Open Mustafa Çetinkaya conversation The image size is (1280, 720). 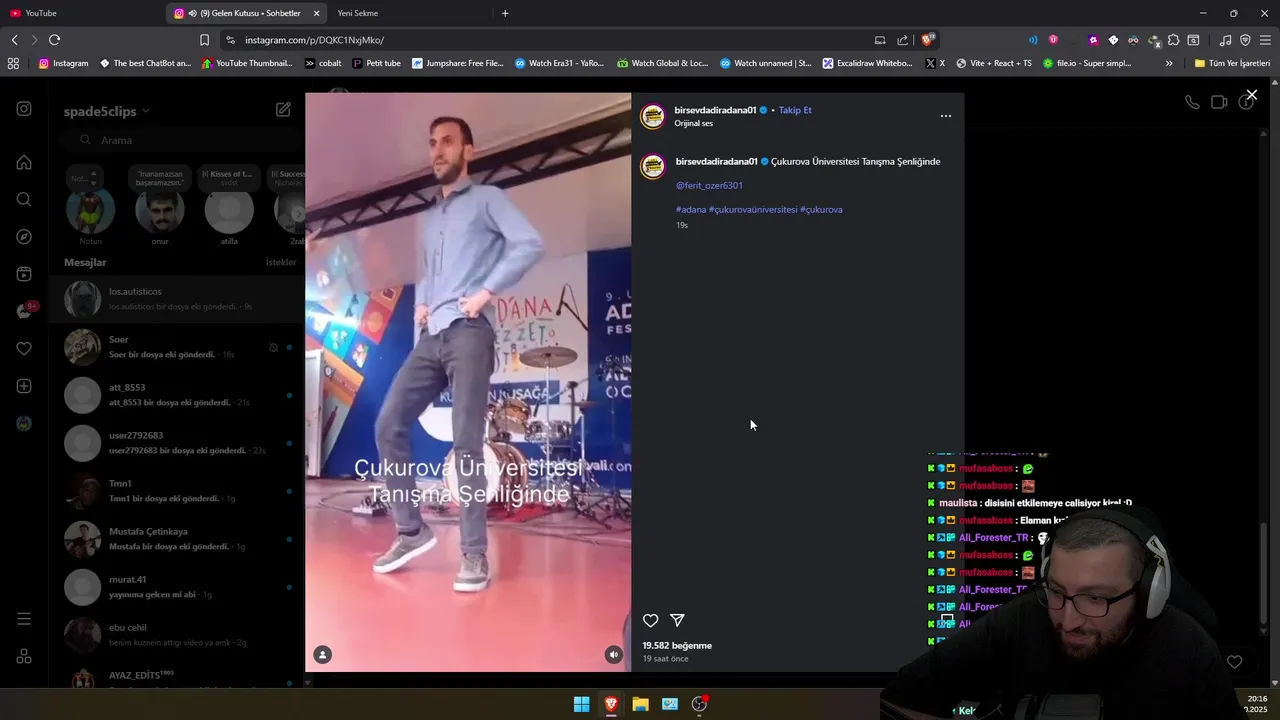(177, 539)
